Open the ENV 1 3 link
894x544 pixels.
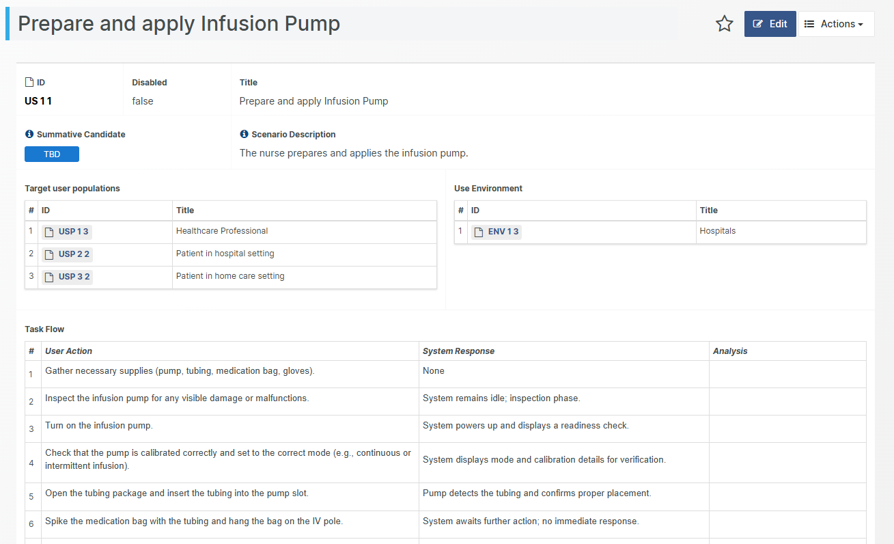(x=503, y=232)
